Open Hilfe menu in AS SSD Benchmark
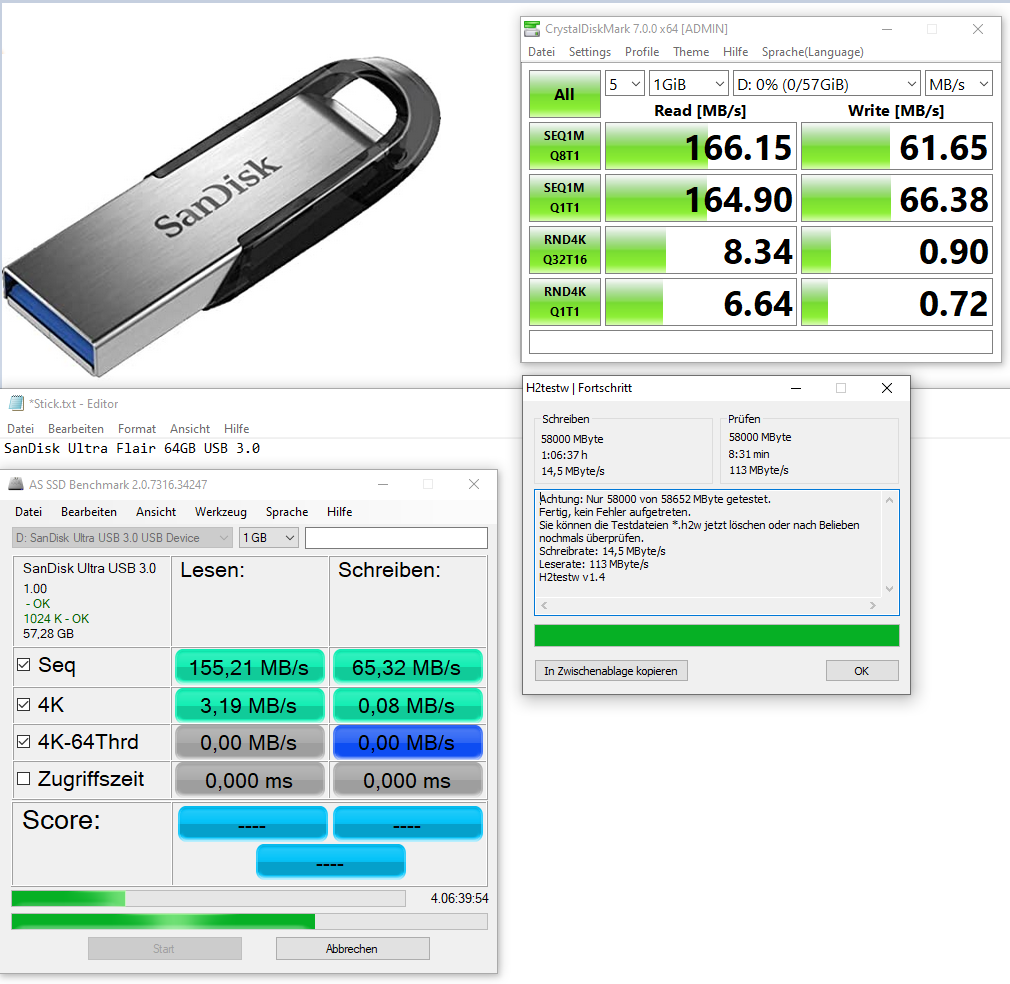The width and height of the screenshot is (1010, 984). [339, 511]
